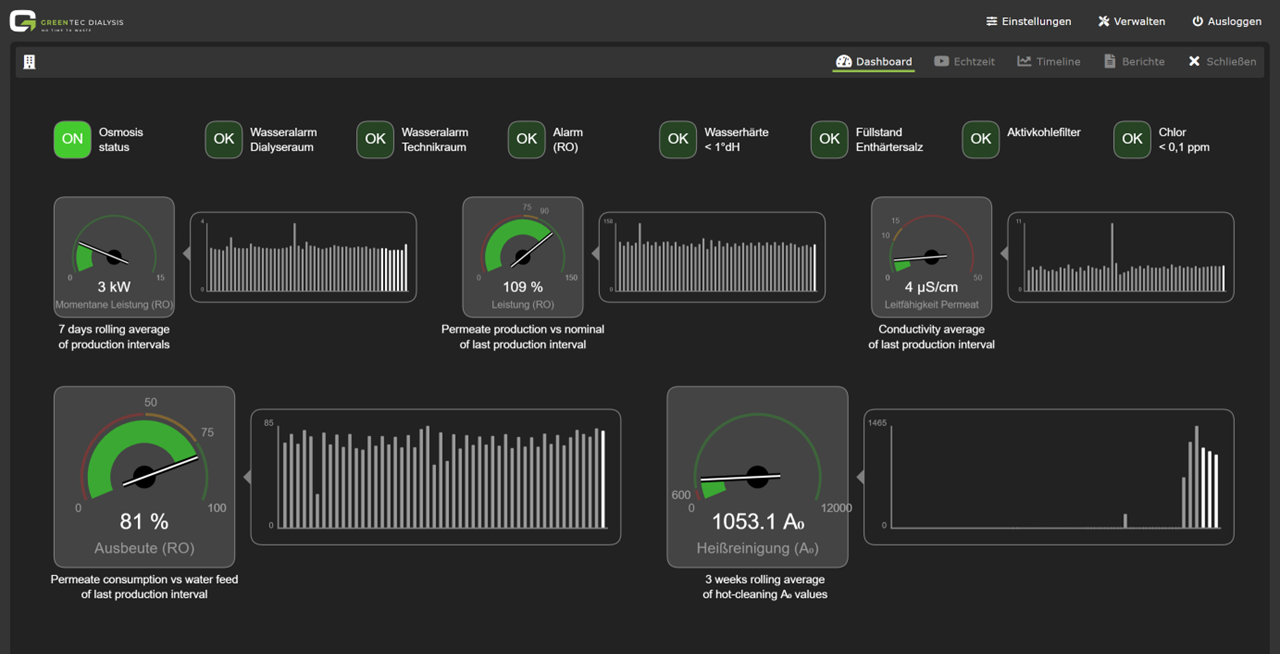The width and height of the screenshot is (1280, 654).
Task: Click the Chlor OK status indicator
Action: [1132, 140]
